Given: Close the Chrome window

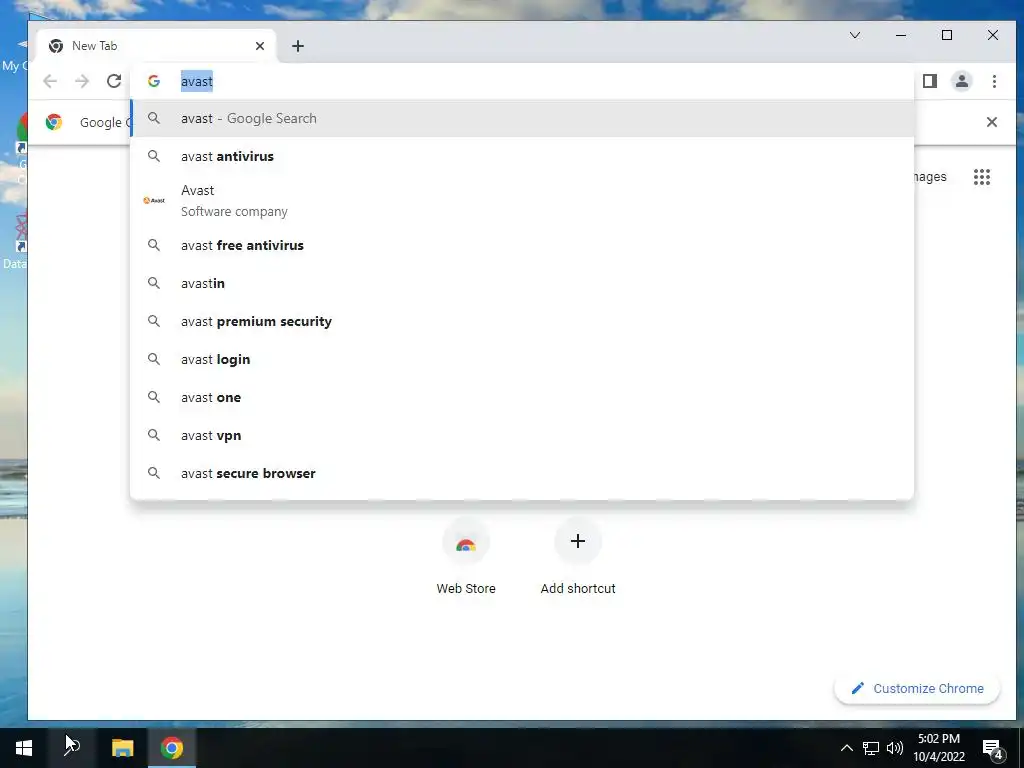Looking at the screenshot, I should click(993, 35).
